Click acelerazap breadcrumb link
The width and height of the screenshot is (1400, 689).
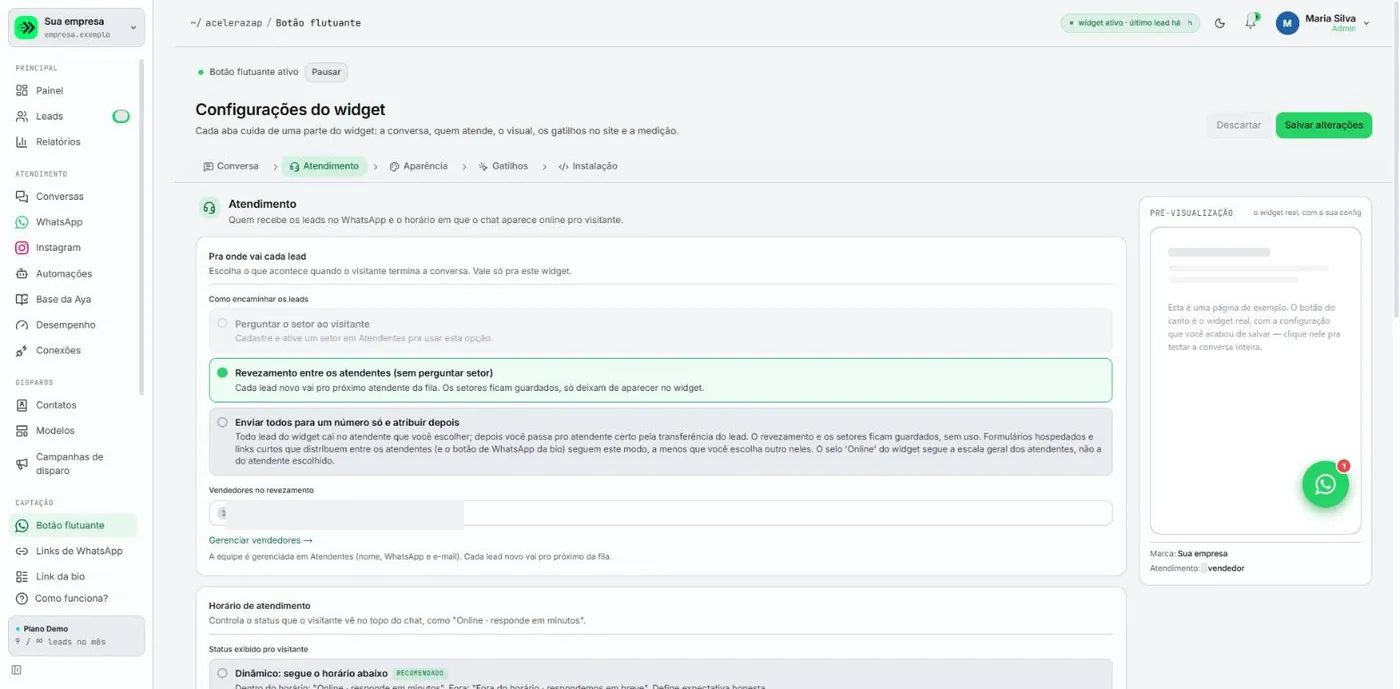click(233, 23)
